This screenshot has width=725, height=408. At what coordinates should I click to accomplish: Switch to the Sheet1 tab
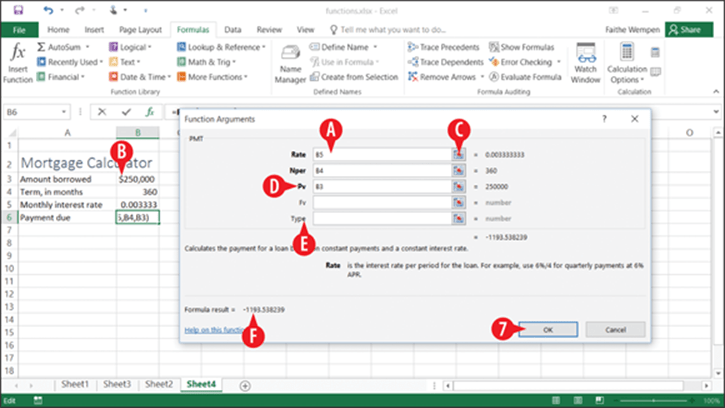tap(75, 384)
